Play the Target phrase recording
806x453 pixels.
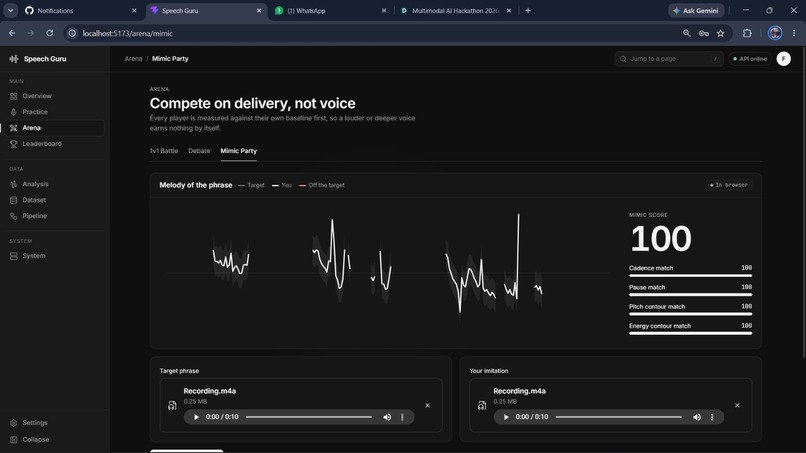tap(196, 417)
